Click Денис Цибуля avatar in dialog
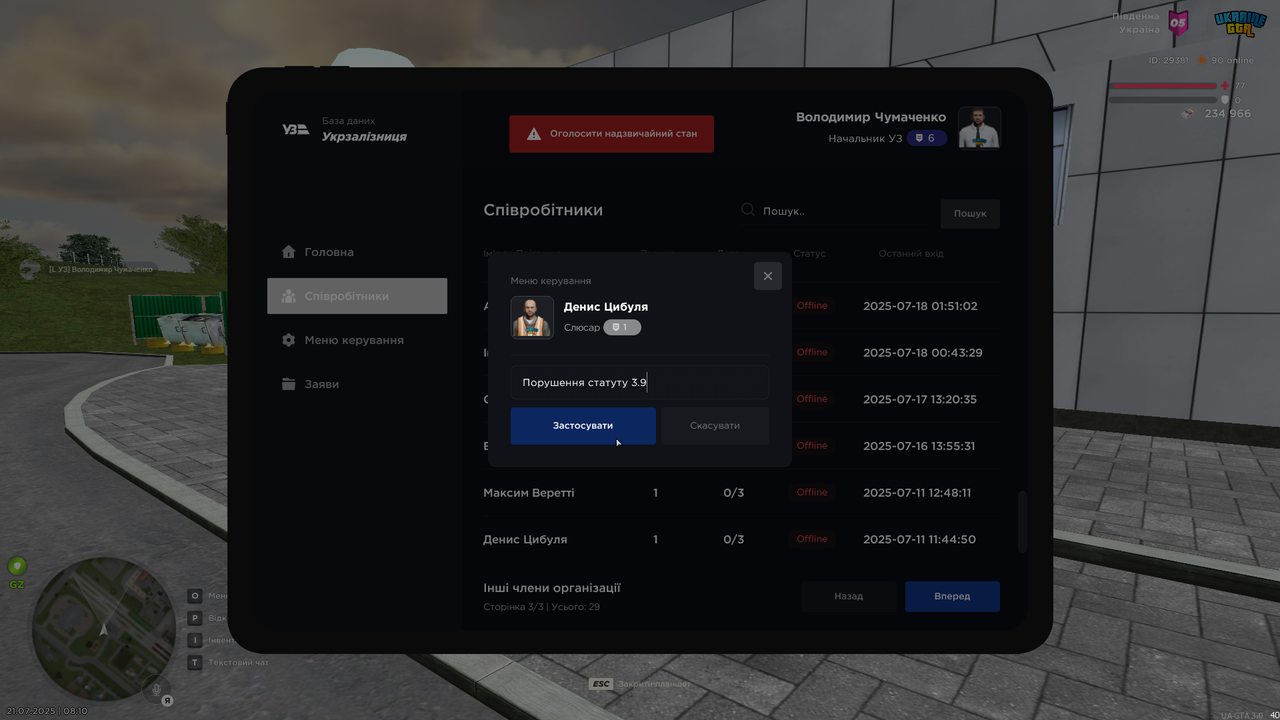Image resolution: width=1280 pixels, height=720 pixels. (532, 317)
